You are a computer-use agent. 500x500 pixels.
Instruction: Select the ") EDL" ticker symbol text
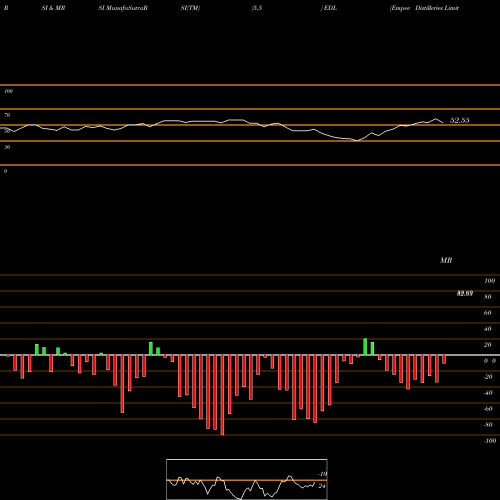point(329,8)
